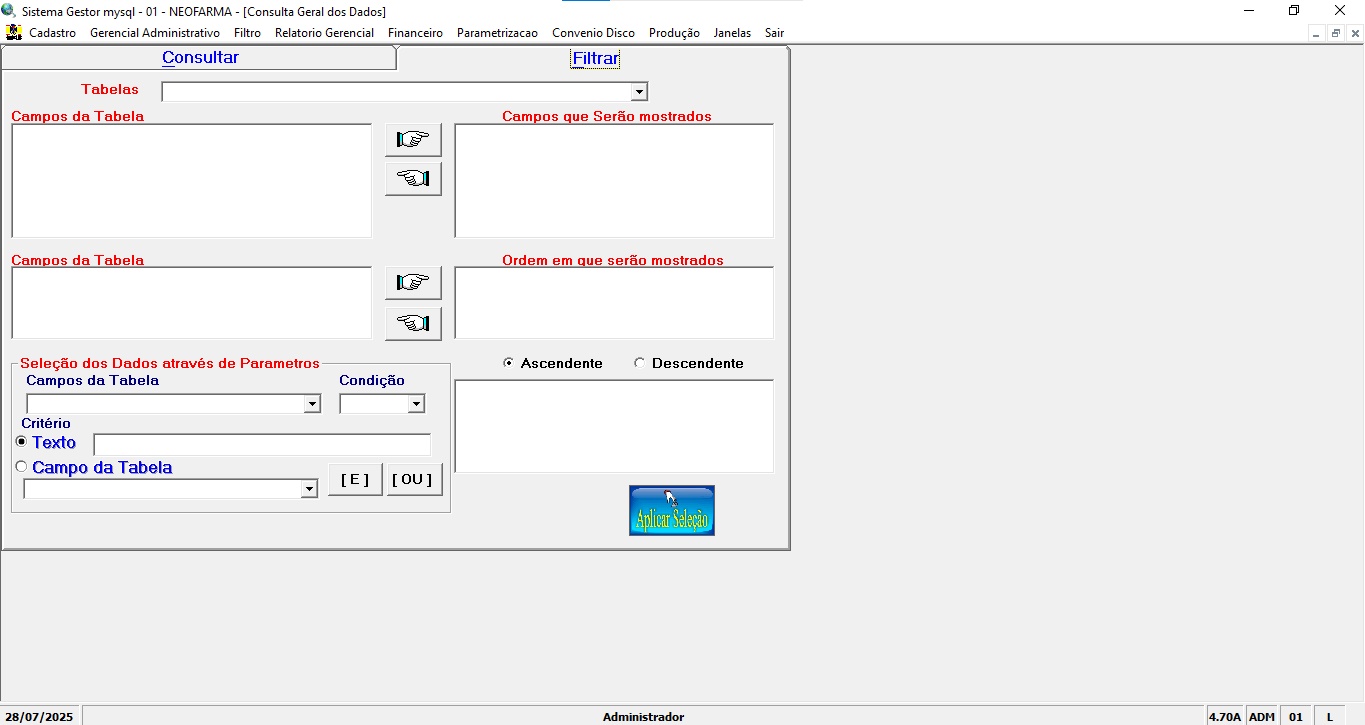Switch to the Consultar tab
1365x725 pixels.
[200, 58]
